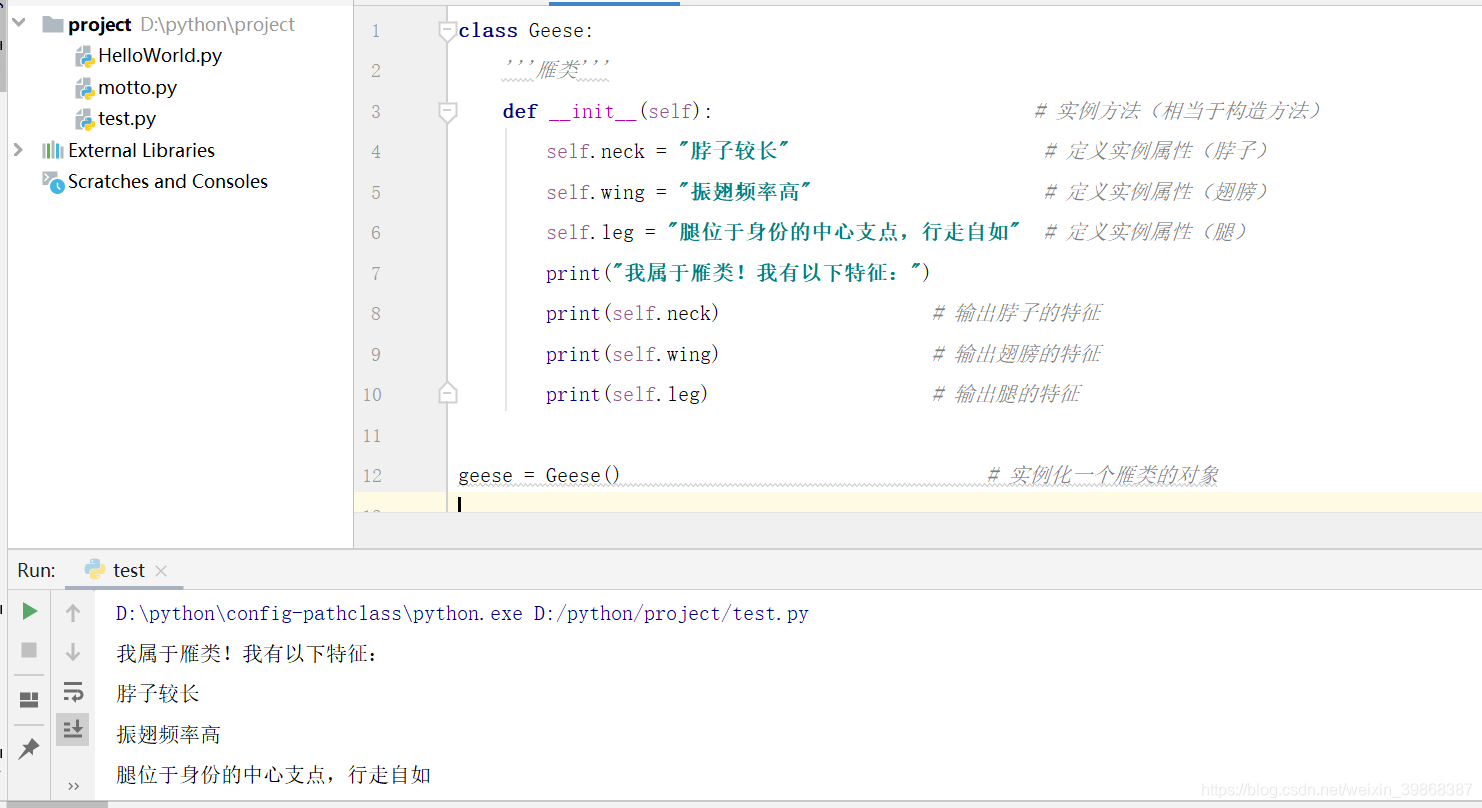Image resolution: width=1482 pixels, height=808 pixels.
Task: Click comment '# 实例化一个雁类的对象'
Action: click(1103, 475)
